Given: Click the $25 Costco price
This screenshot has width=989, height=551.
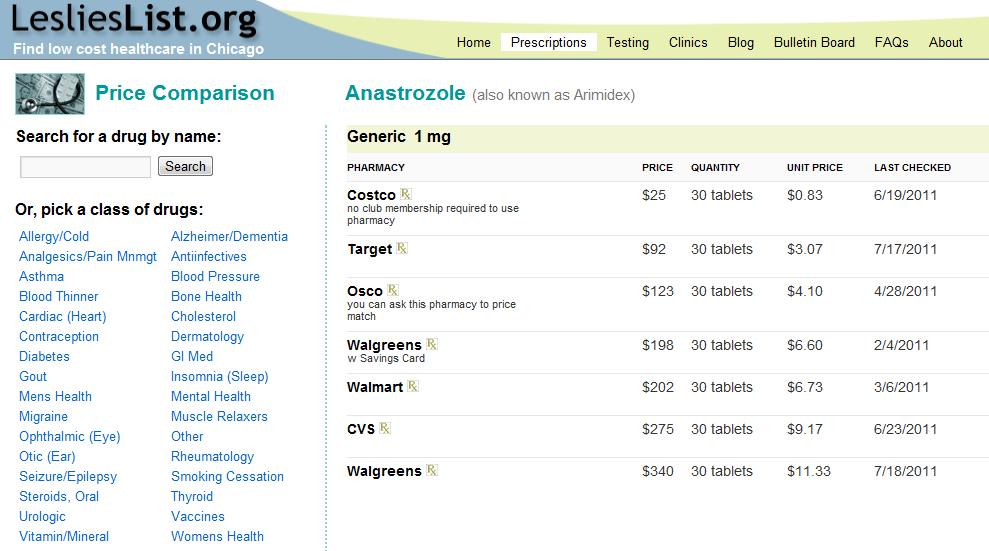Looking at the screenshot, I should pos(654,195).
